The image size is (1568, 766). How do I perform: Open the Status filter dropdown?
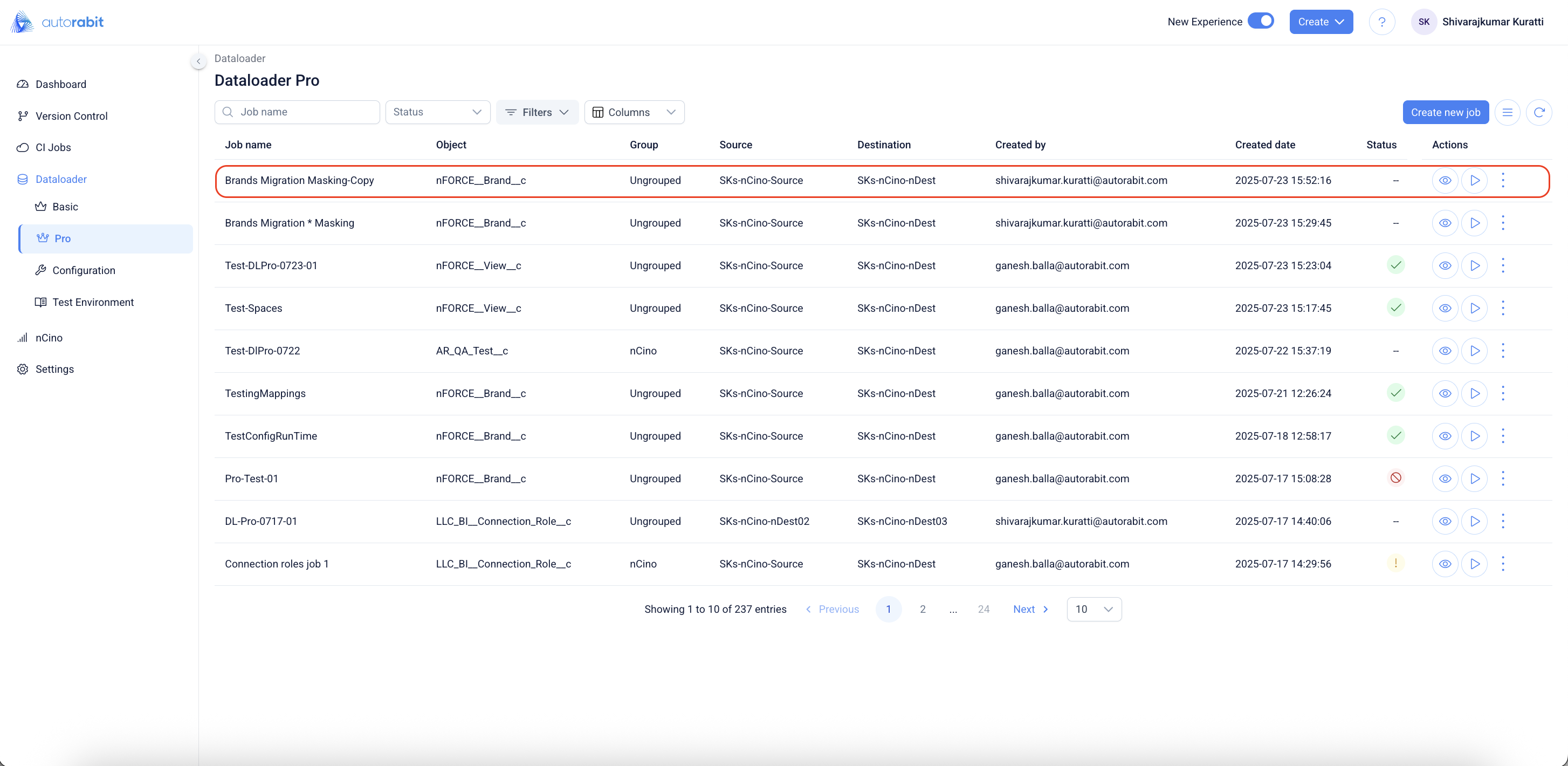[437, 113]
